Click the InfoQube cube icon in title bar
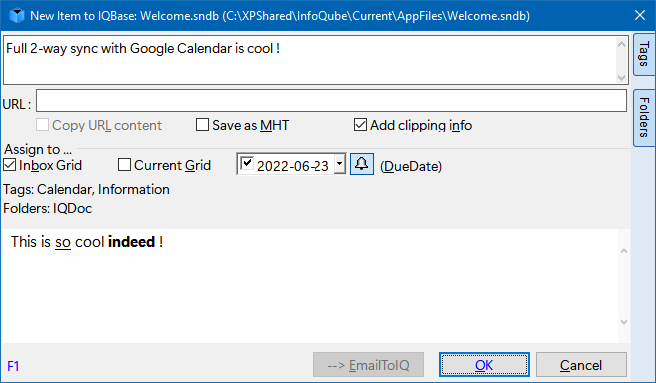The height and width of the screenshot is (383, 656). pyautogui.click(x=17, y=15)
